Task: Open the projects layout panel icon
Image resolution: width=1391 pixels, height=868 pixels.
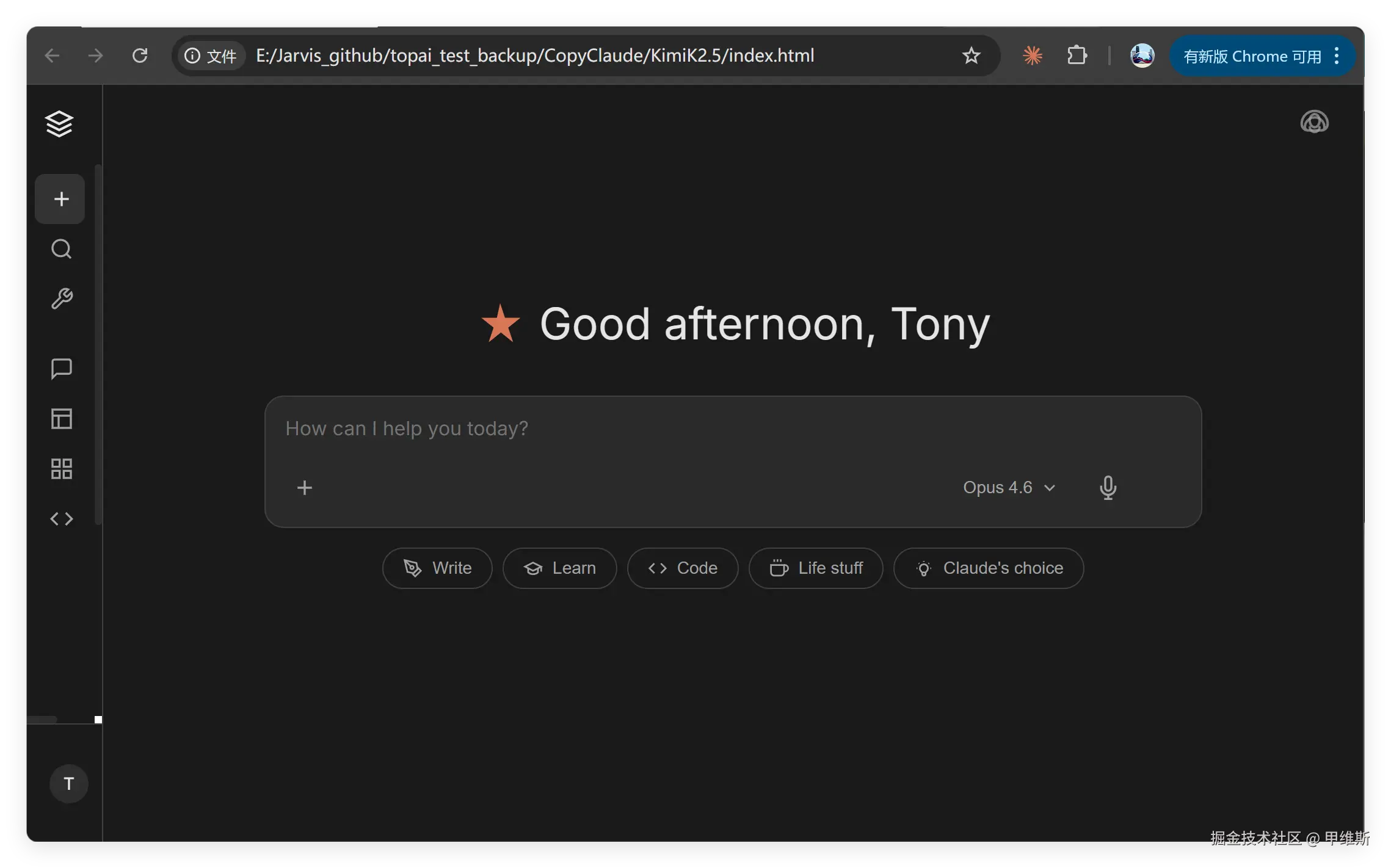Action: tap(61, 419)
